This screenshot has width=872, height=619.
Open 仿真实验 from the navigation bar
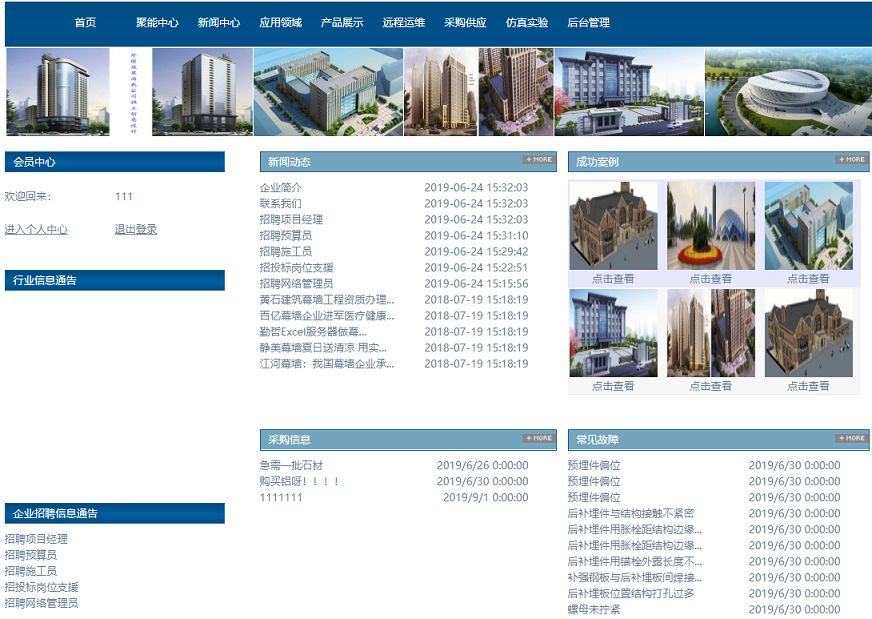tap(527, 23)
